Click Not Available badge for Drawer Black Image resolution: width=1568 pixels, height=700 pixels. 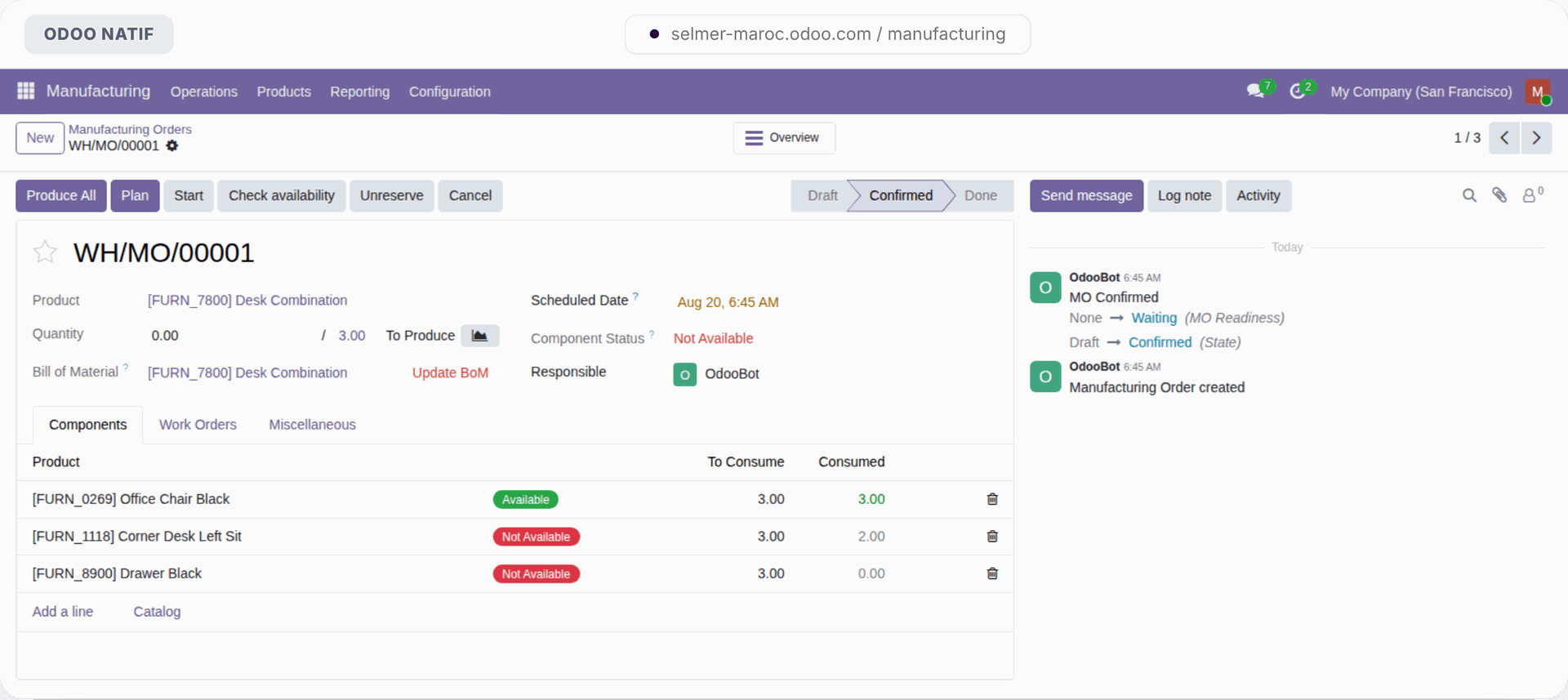click(536, 574)
